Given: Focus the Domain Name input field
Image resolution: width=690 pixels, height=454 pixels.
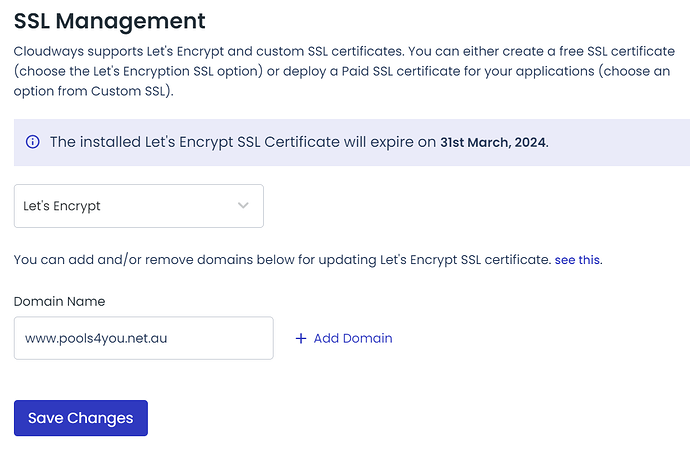Looking at the screenshot, I should pyautogui.click(x=143, y=338).
